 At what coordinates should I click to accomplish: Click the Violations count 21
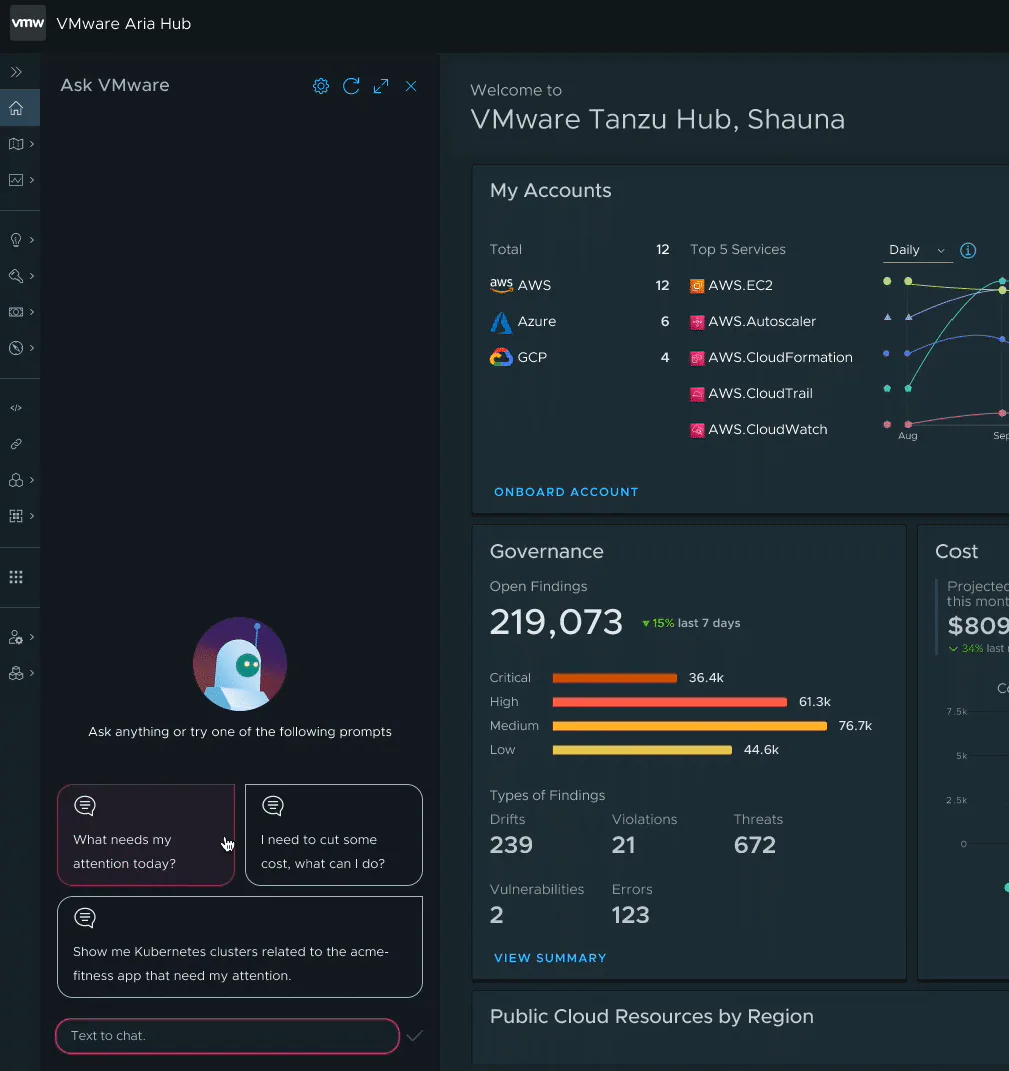[623, 846]
